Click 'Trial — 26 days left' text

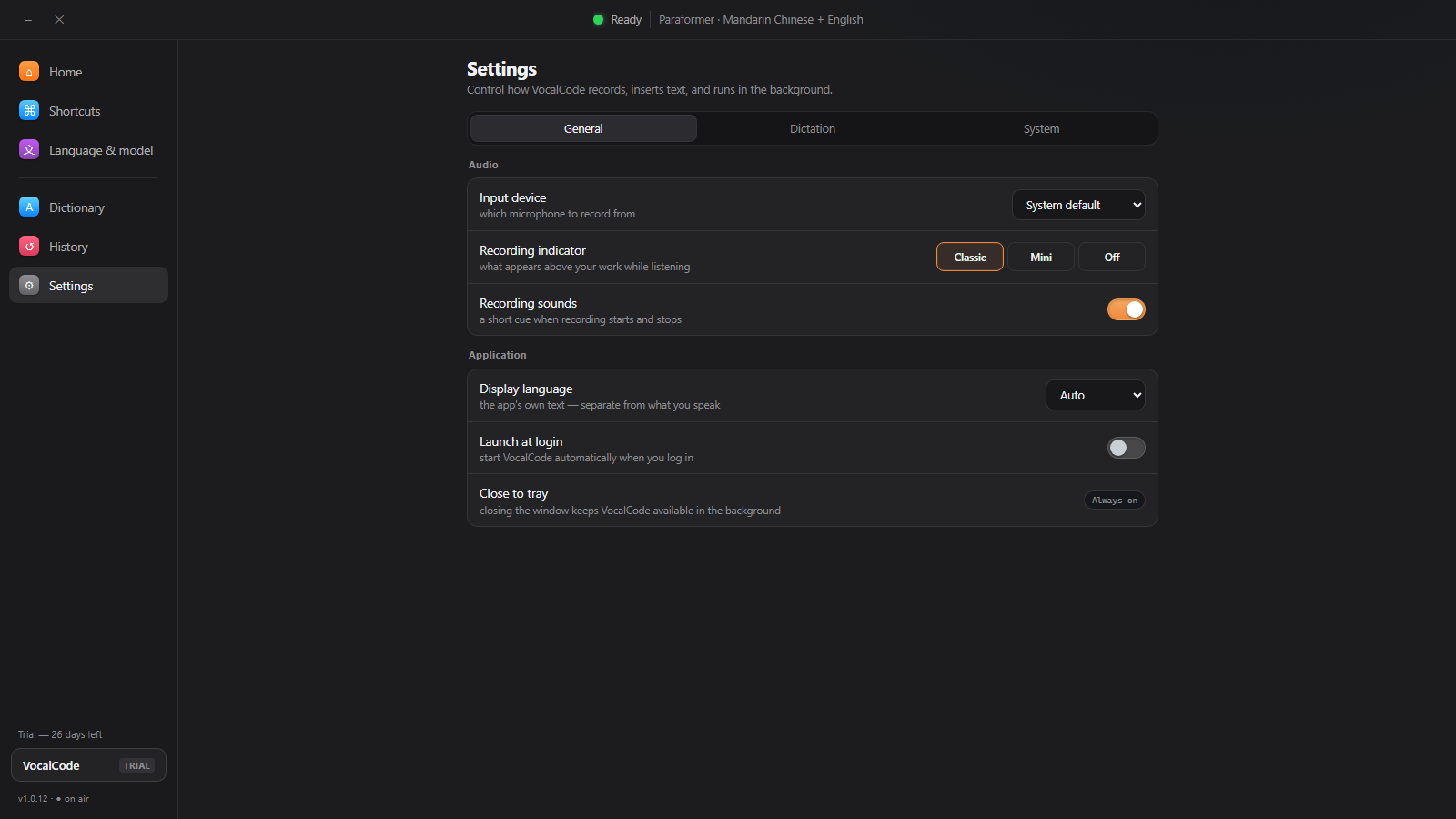coord(60,734)
